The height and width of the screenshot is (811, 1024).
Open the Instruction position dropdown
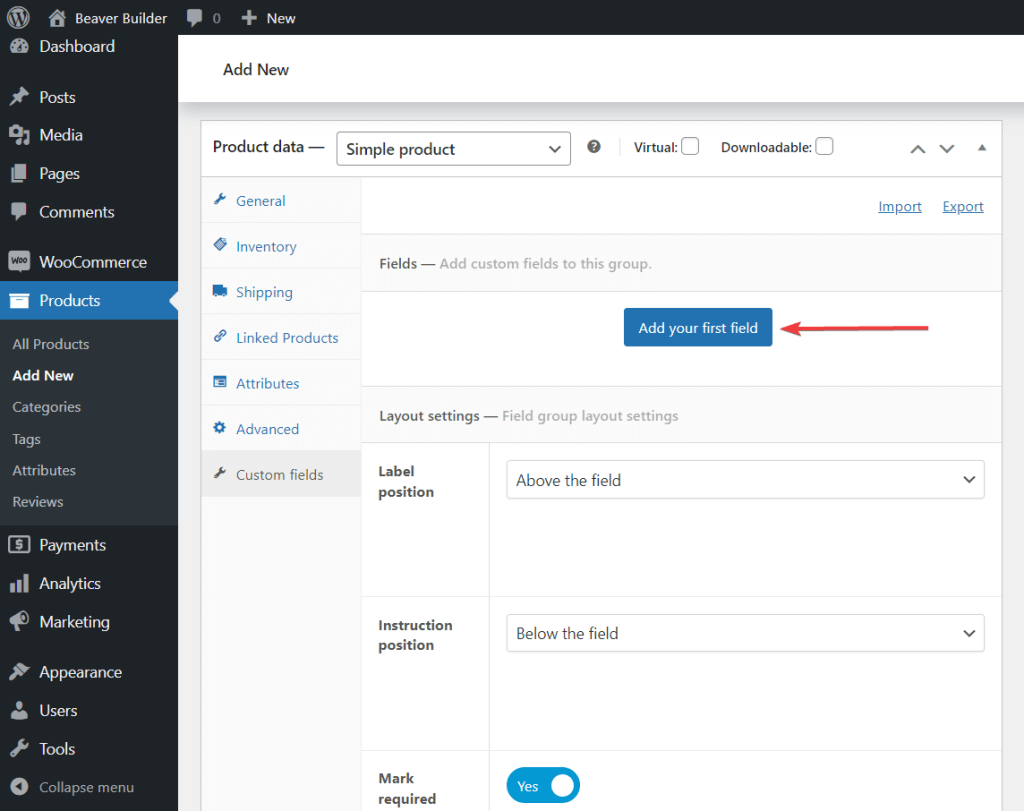[x=744, y=633]
